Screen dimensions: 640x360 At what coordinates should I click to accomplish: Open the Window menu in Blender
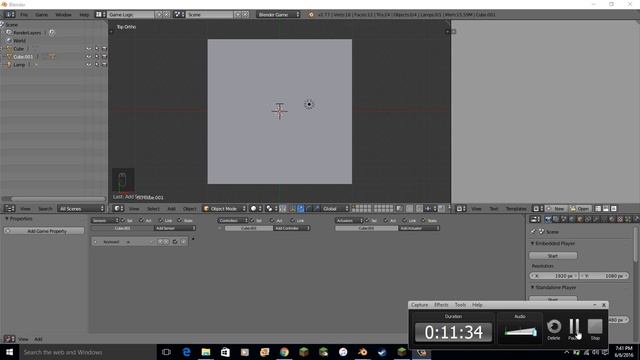pyautogui.click(x=63, y=14)
